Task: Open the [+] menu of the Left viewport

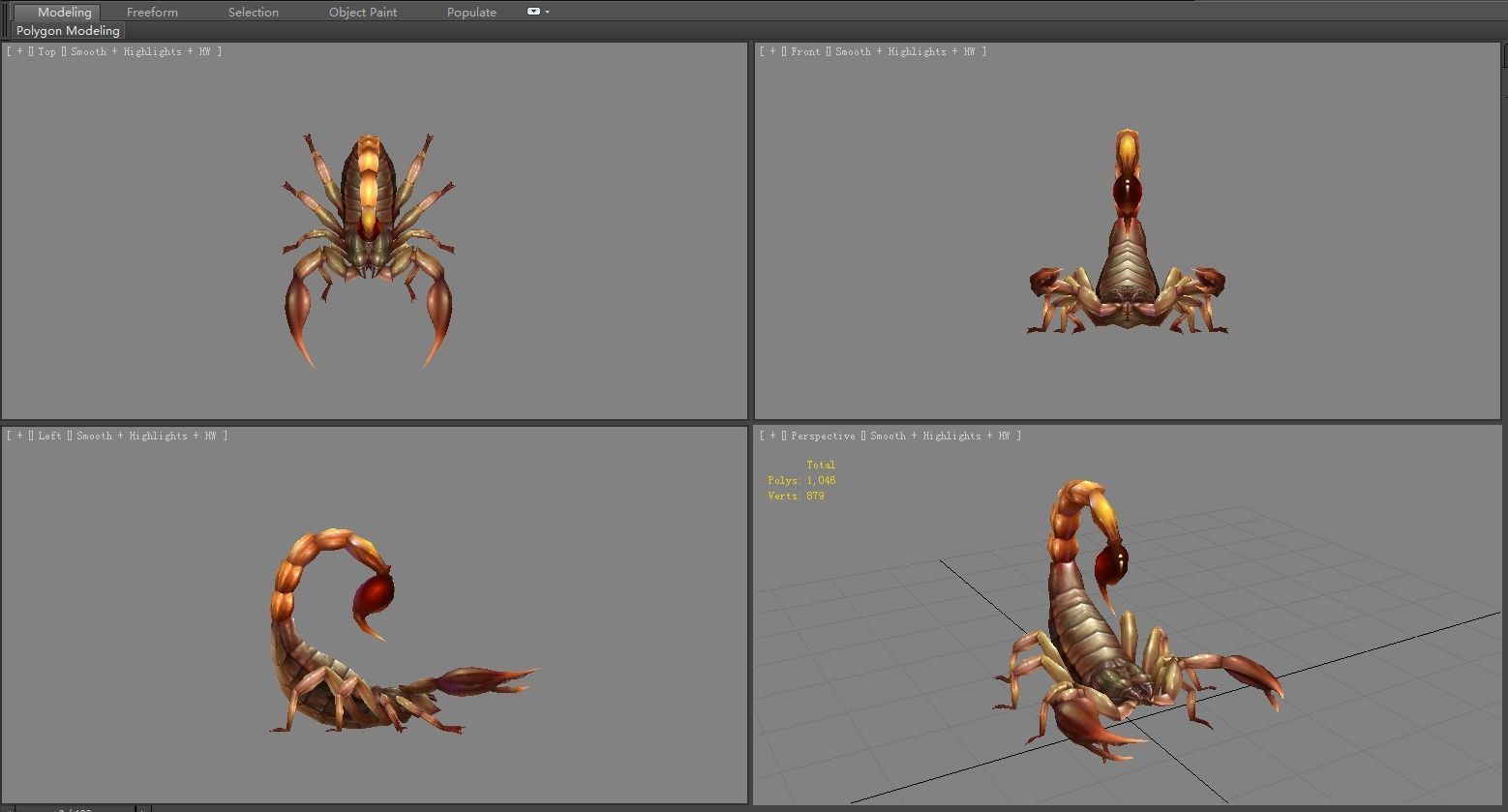Action: click(x=19, y=436)
